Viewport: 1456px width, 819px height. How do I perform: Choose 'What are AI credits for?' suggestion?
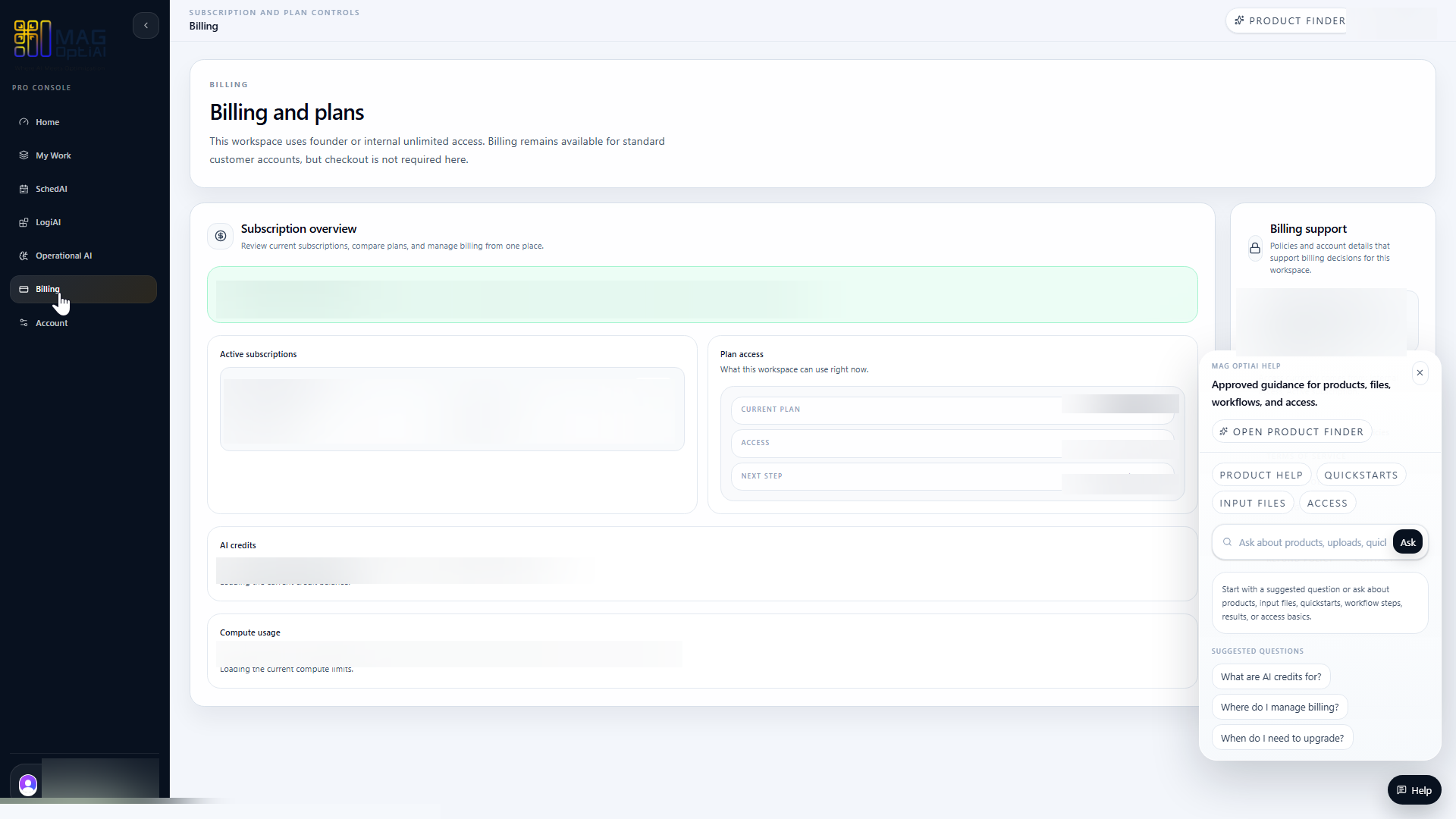click(1271, 676)
